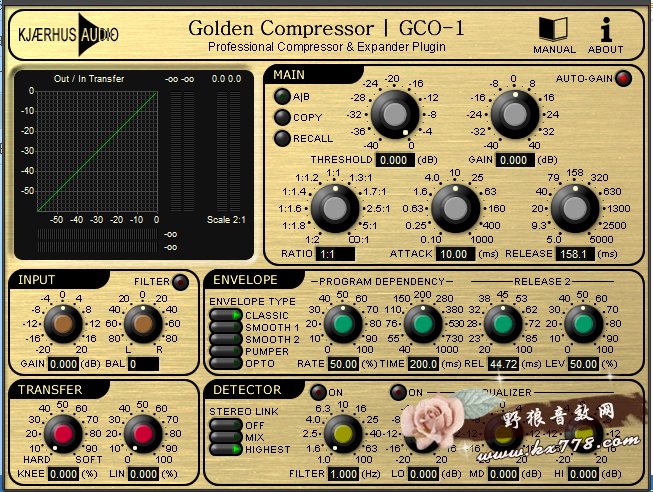Click the TIME value field 200.0
The image size is (653, 492).
tap(423, 364)
